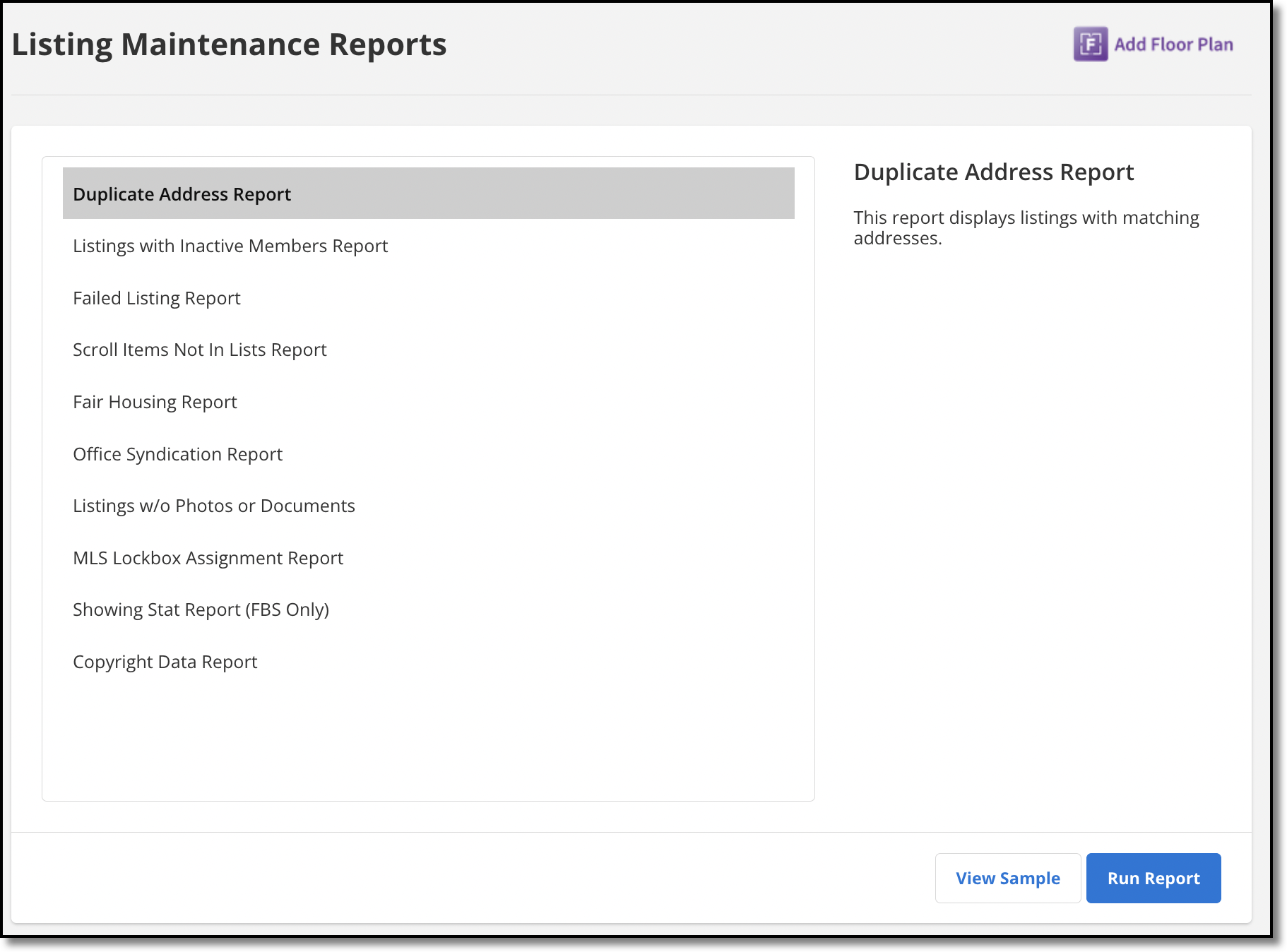Click the report description about matching addresses
Screen dimensions: 1287x952
[x=1026, y=227]
